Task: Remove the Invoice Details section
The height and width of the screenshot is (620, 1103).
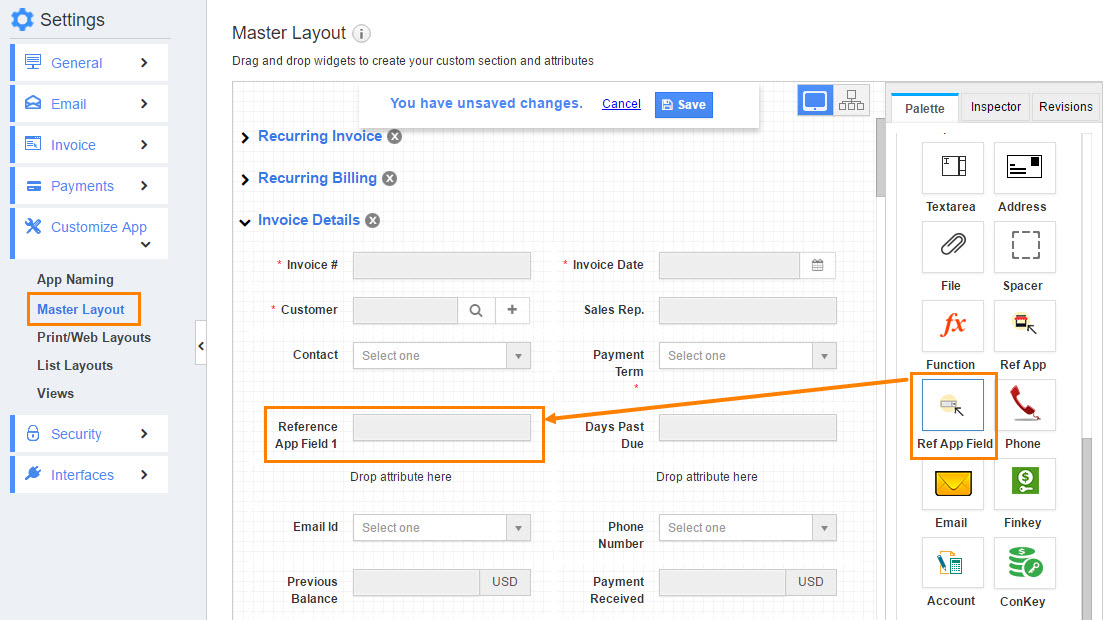Action: [x=372, y=220]
